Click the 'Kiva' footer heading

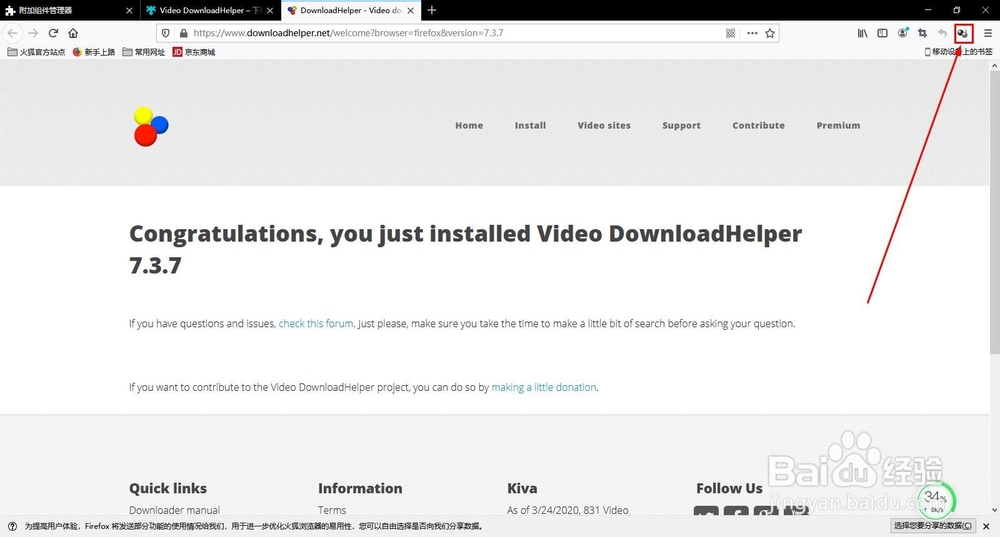coord(522,489)
